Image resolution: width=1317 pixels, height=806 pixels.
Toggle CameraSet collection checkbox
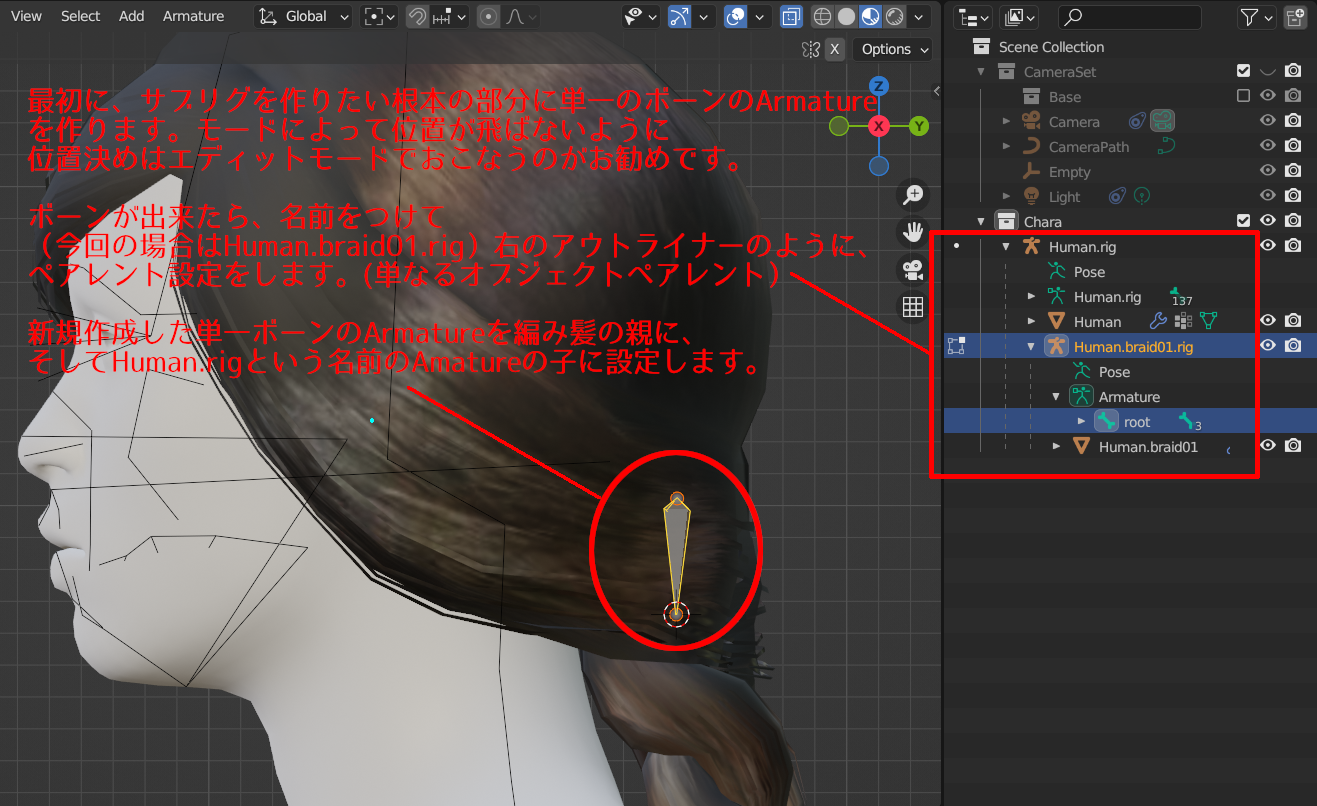(x=1243, y=71)
